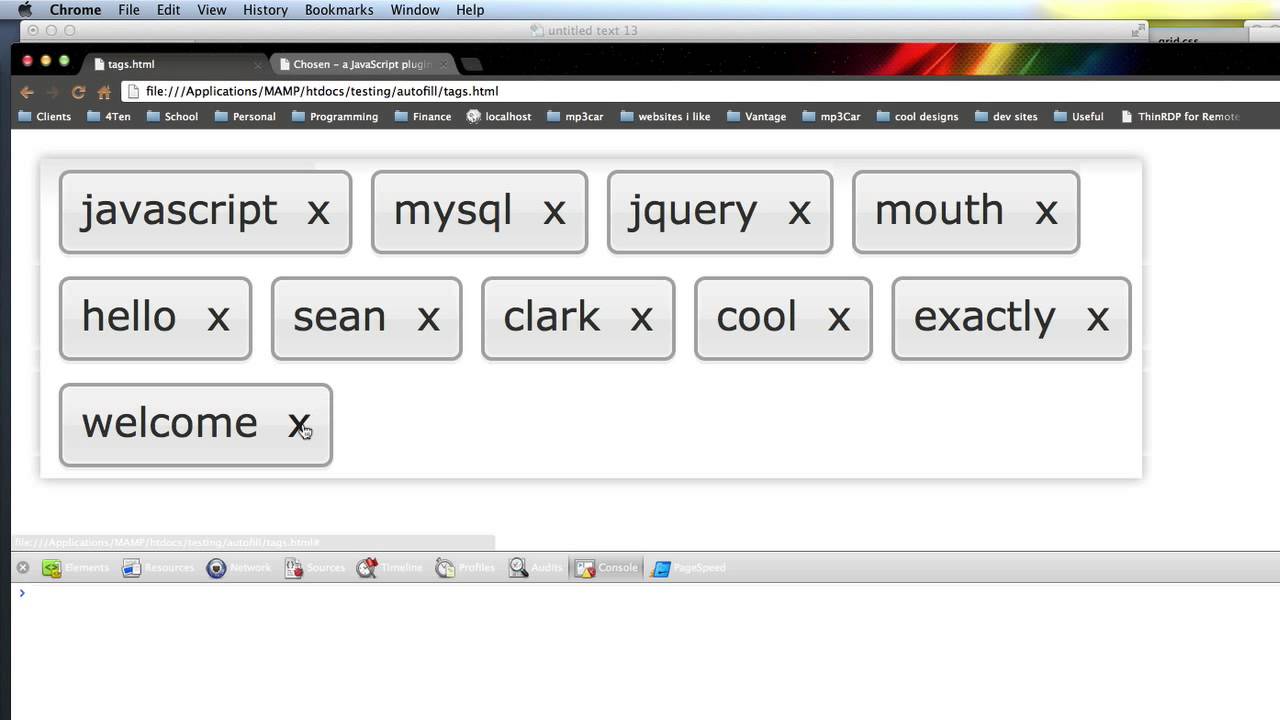This screenshot has height=720, width=1280.
Task: Close the DevTools drawer
Action: 23,568
